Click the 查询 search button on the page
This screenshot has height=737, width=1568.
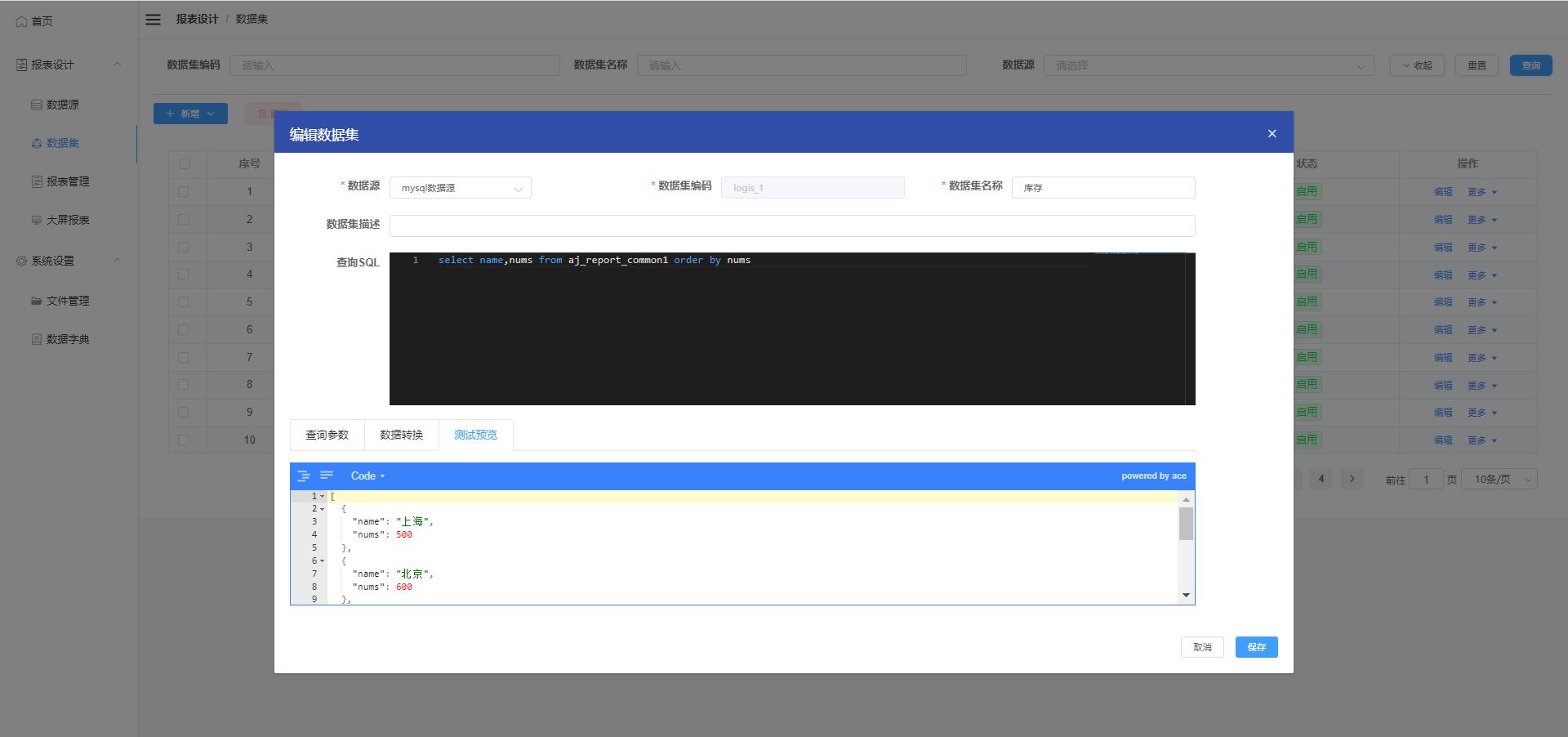click(x=1531, y=65)
